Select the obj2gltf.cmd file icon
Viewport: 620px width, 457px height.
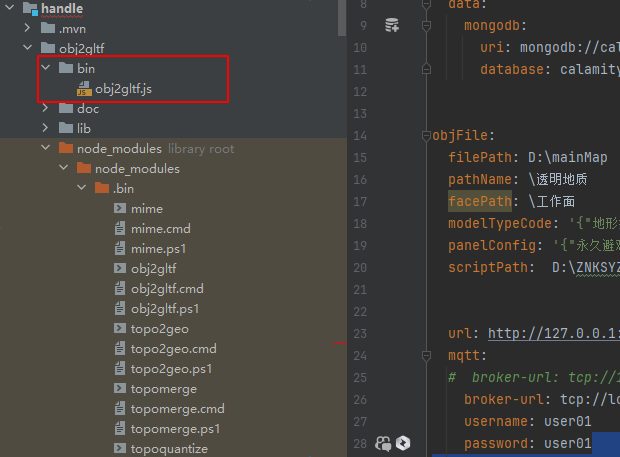[119, 288]
